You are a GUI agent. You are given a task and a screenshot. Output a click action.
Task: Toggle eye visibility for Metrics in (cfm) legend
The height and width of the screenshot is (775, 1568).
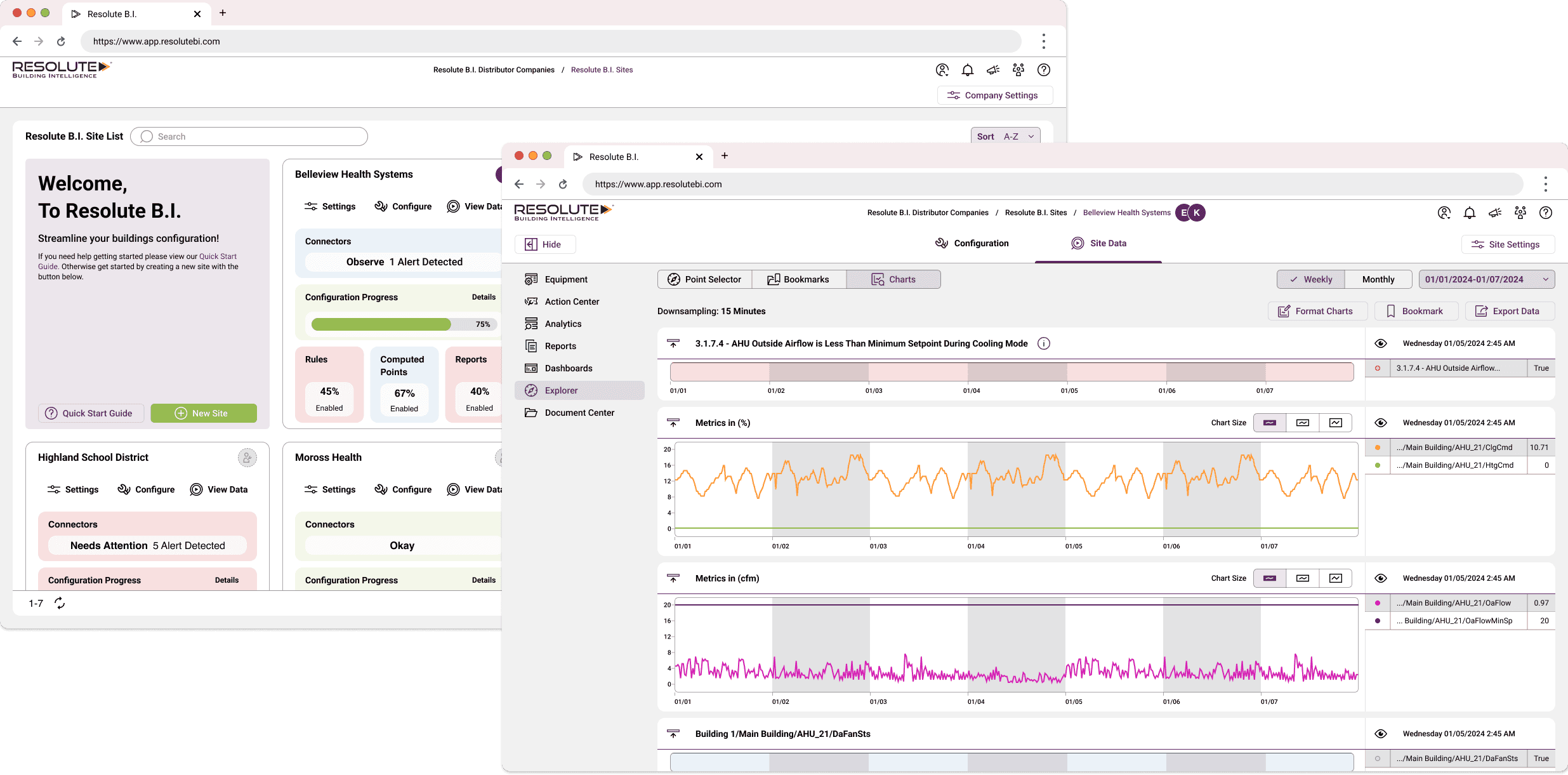coord(1381,578)
